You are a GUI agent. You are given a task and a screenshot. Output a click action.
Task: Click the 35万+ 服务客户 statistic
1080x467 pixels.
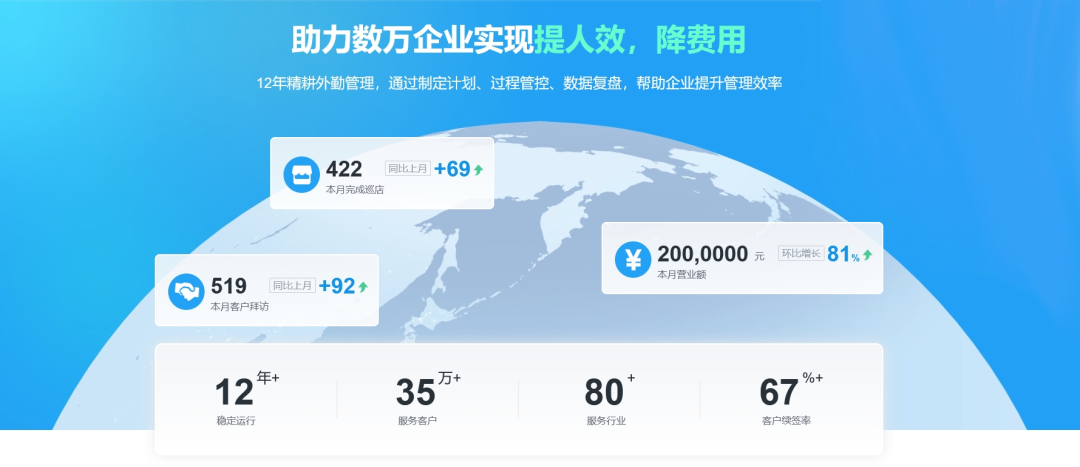tap(418, 397)
